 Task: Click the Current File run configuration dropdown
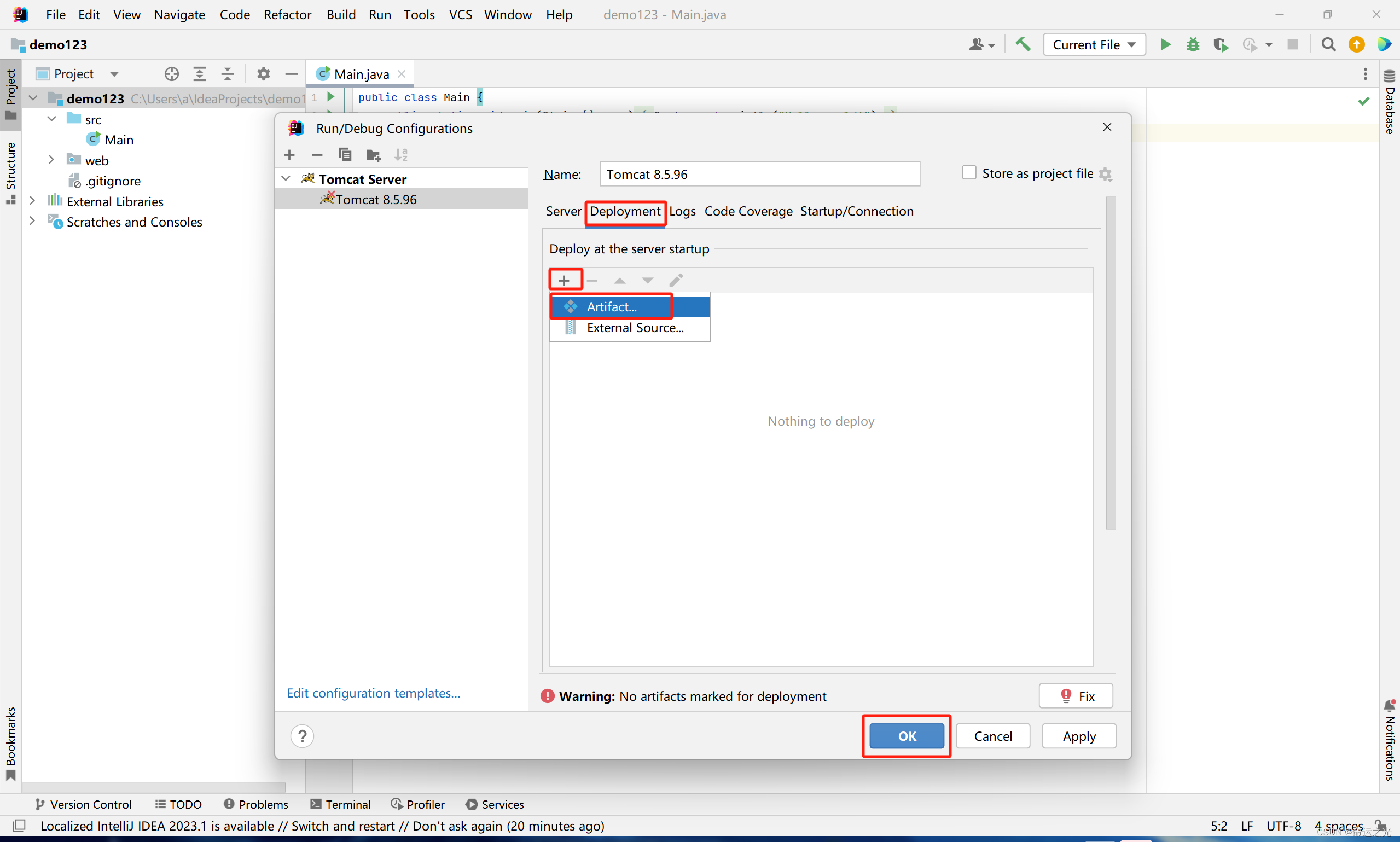tap(1093, 44)
